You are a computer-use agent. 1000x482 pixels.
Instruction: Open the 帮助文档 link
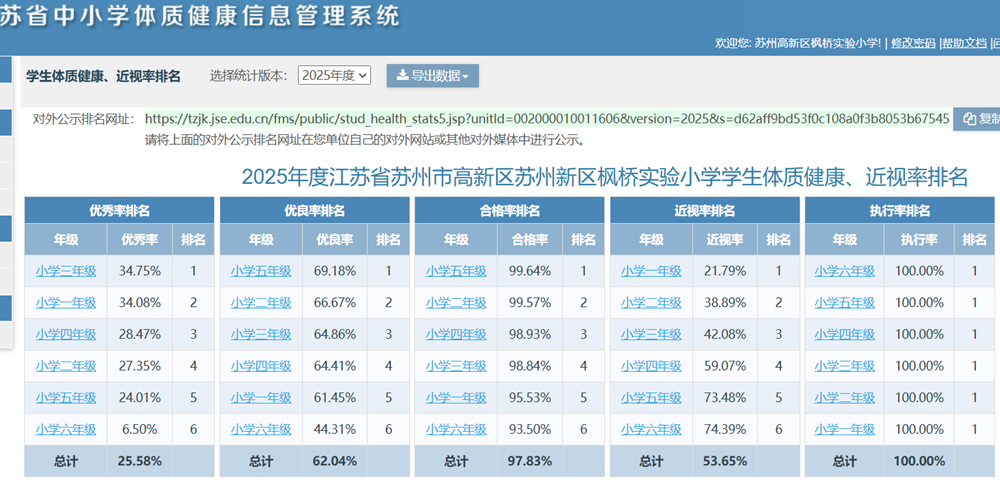(x=964, y=43)
